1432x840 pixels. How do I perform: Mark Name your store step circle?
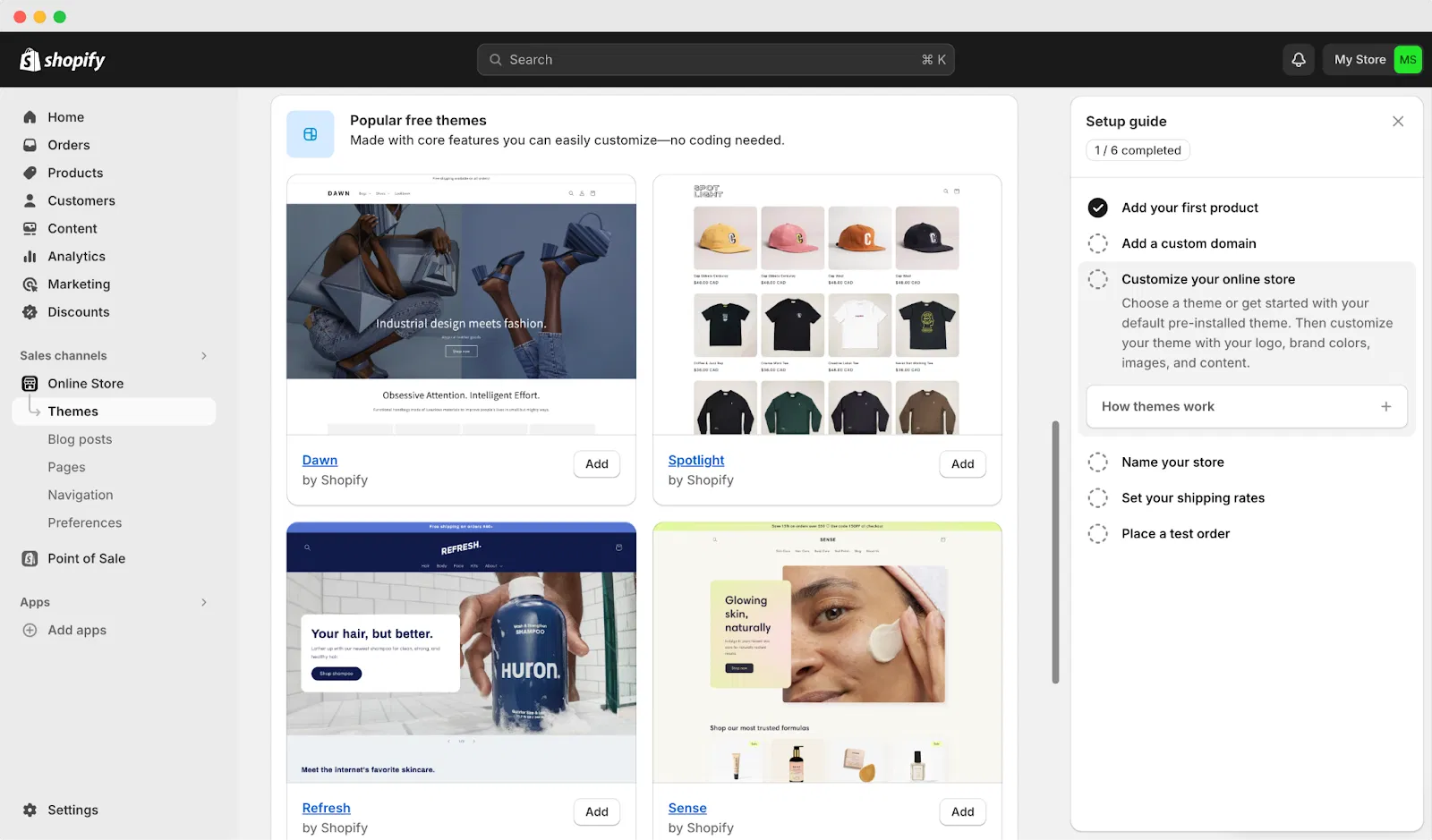coord(1097,462)
